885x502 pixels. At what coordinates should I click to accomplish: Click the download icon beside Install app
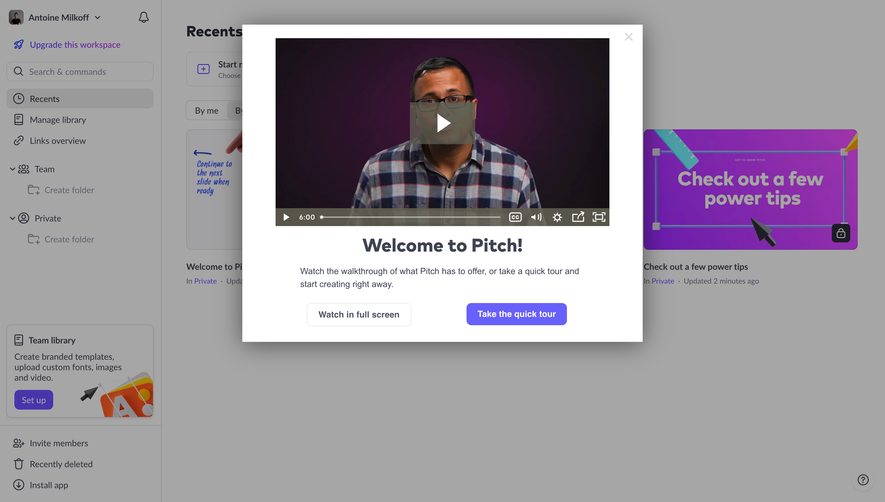19,484
